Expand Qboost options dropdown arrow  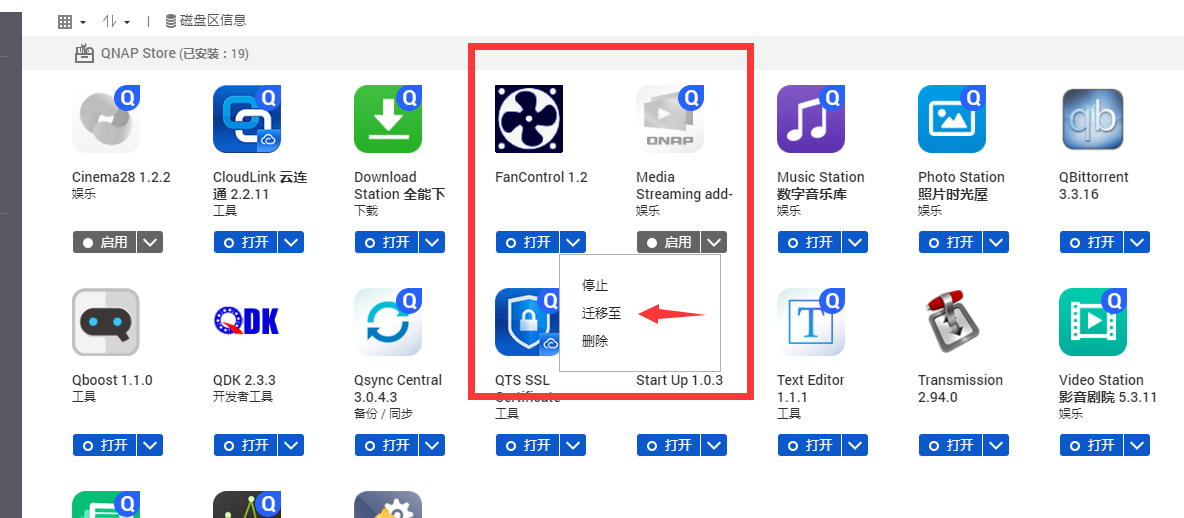[x=150, y=446]
